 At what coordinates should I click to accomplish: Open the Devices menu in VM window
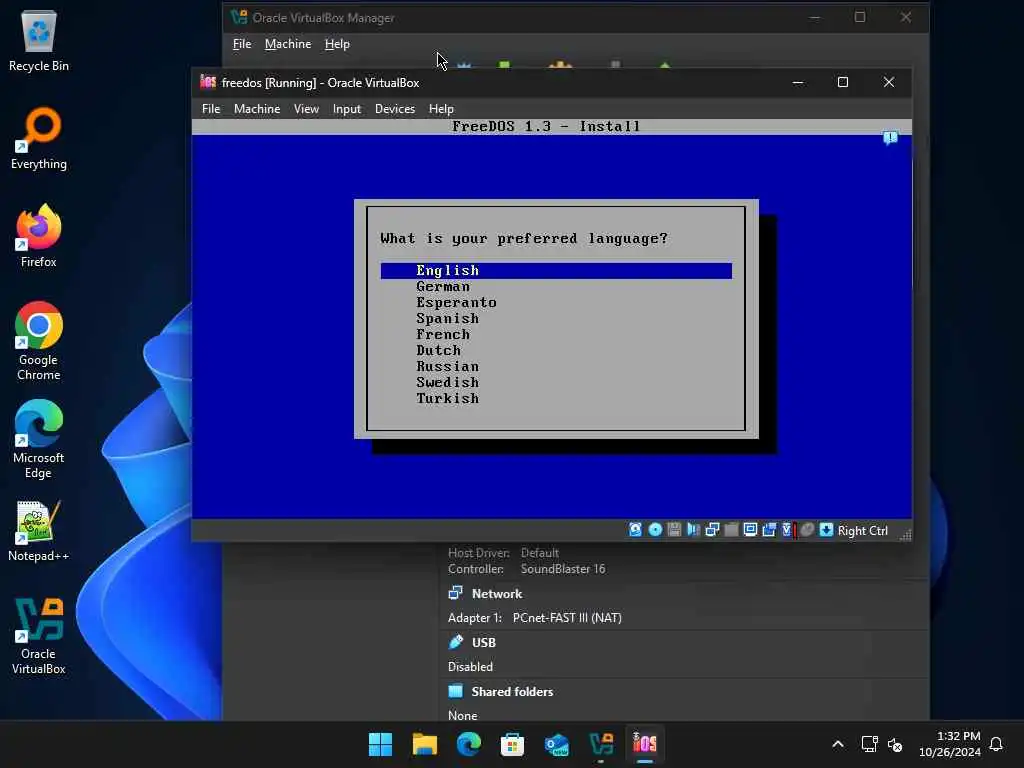click(x=394, y=109)
